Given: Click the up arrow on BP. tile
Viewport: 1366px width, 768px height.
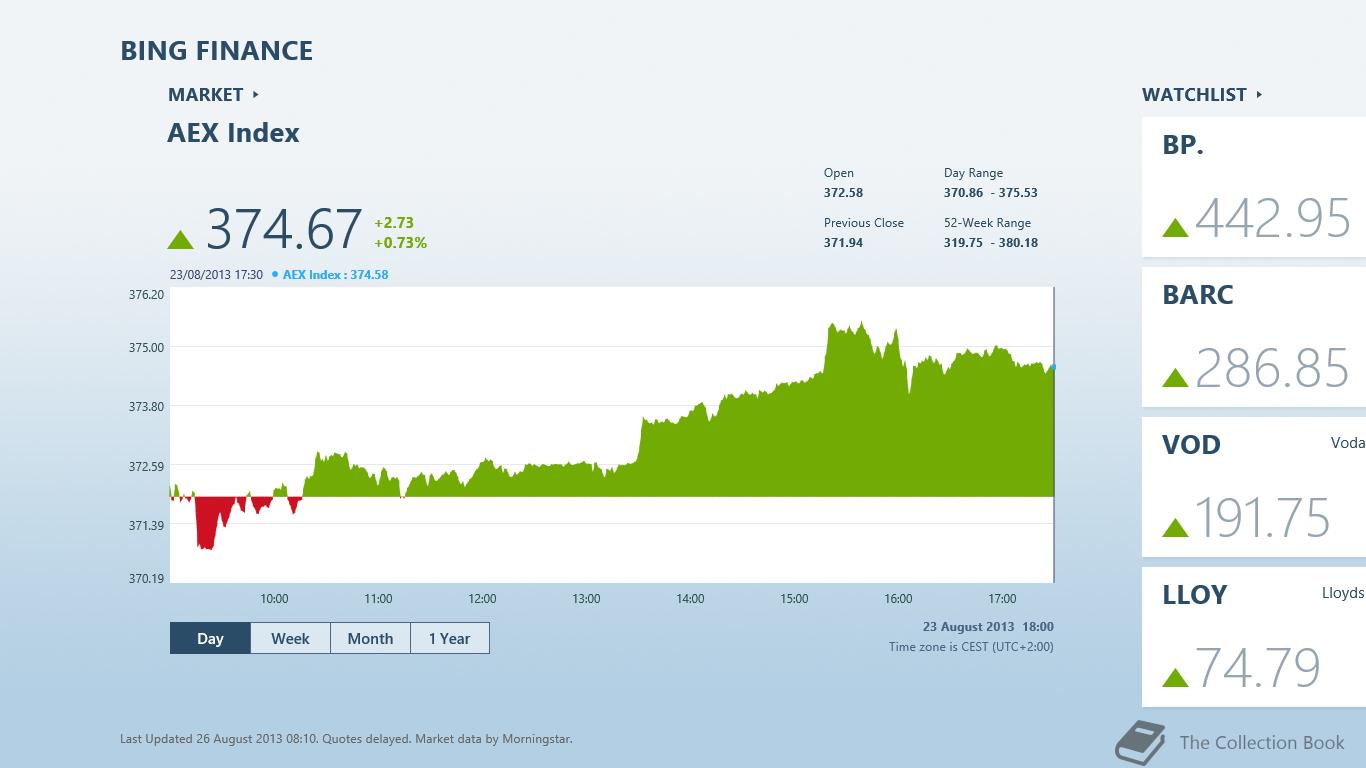Looking at the screenshot, I should [1175, 227].
